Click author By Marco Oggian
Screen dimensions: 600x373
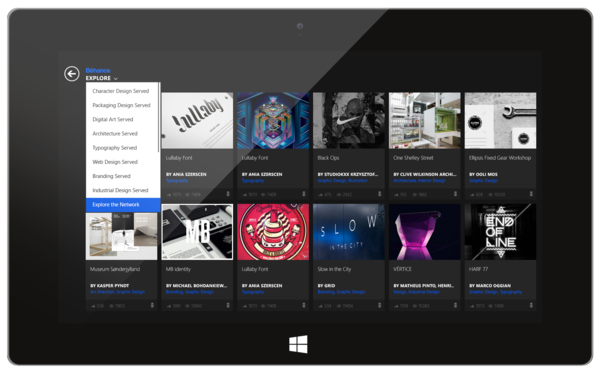pos(490,286)
